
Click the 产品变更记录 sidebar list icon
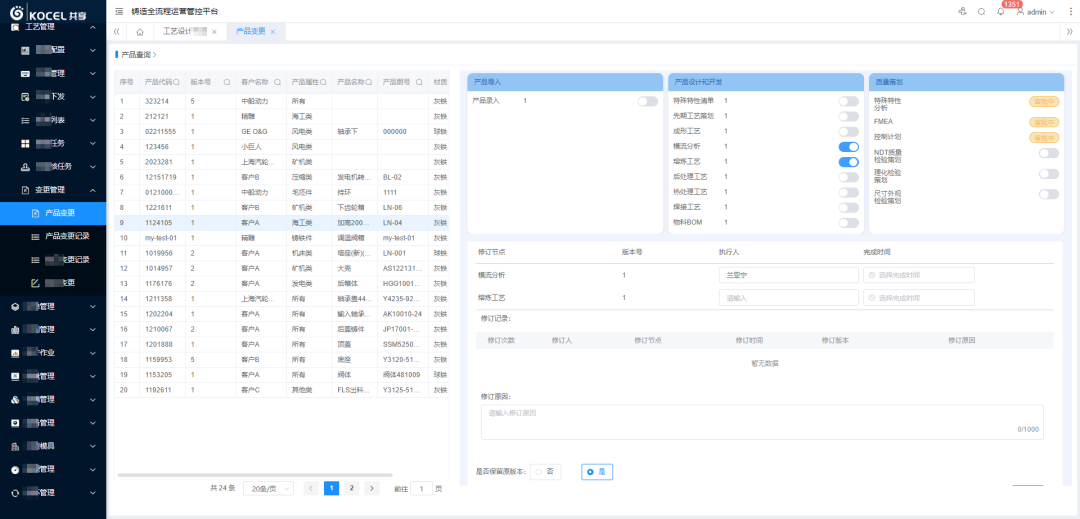click(36, 237)
